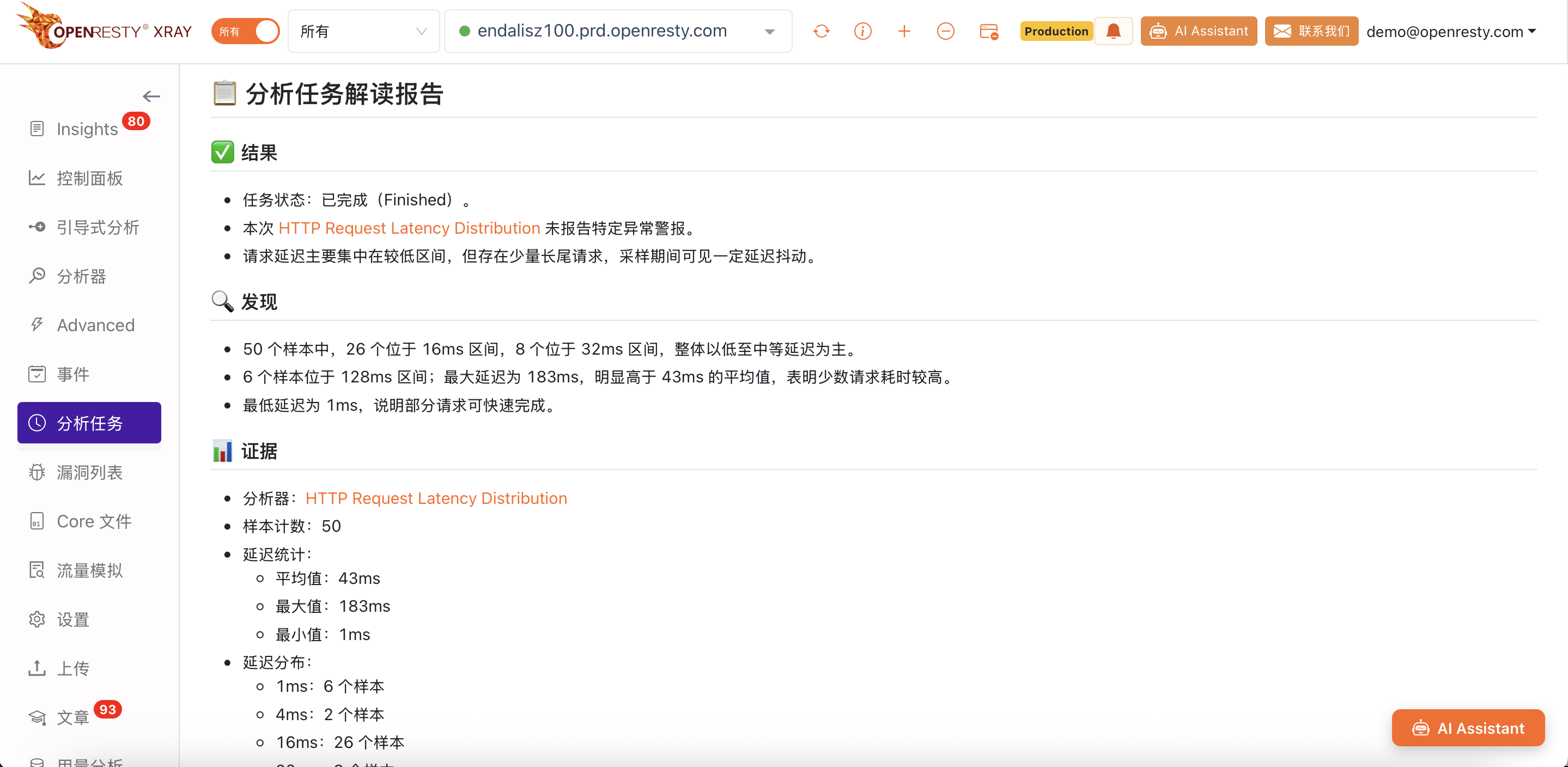Image resolution: width=1568 pixels, height=767 pixels.
Task: Click the OpenResty XRay logo
Action: coord(104,27)
